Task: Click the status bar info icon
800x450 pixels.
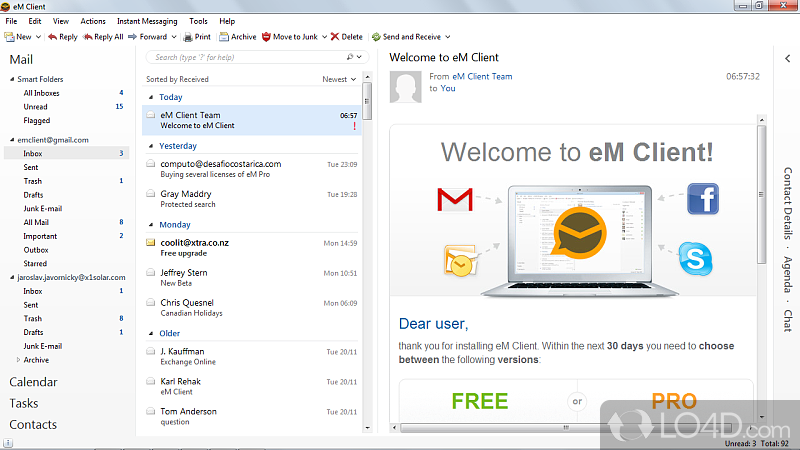Action: click(x=8, y=443)
